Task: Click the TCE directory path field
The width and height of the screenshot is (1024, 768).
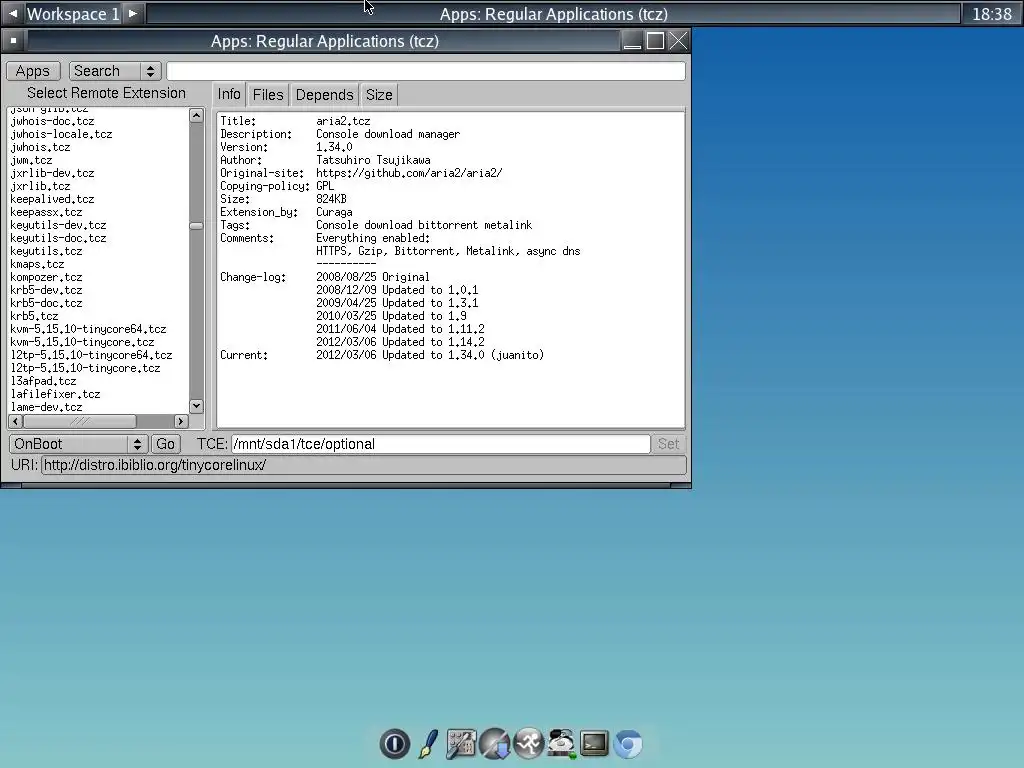Action: pos(441,444)
